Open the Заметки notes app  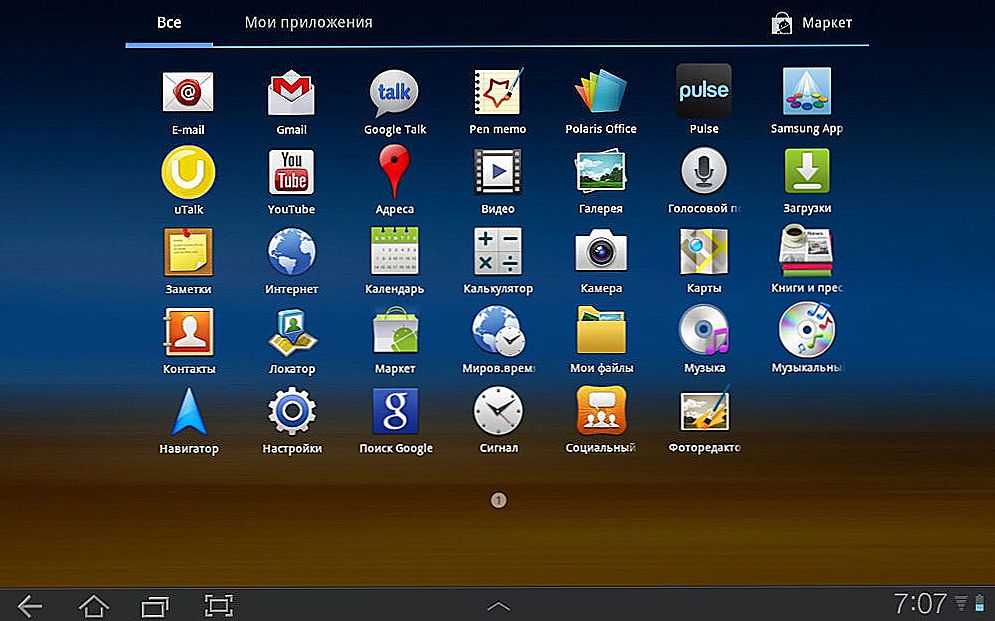point(188,252)
